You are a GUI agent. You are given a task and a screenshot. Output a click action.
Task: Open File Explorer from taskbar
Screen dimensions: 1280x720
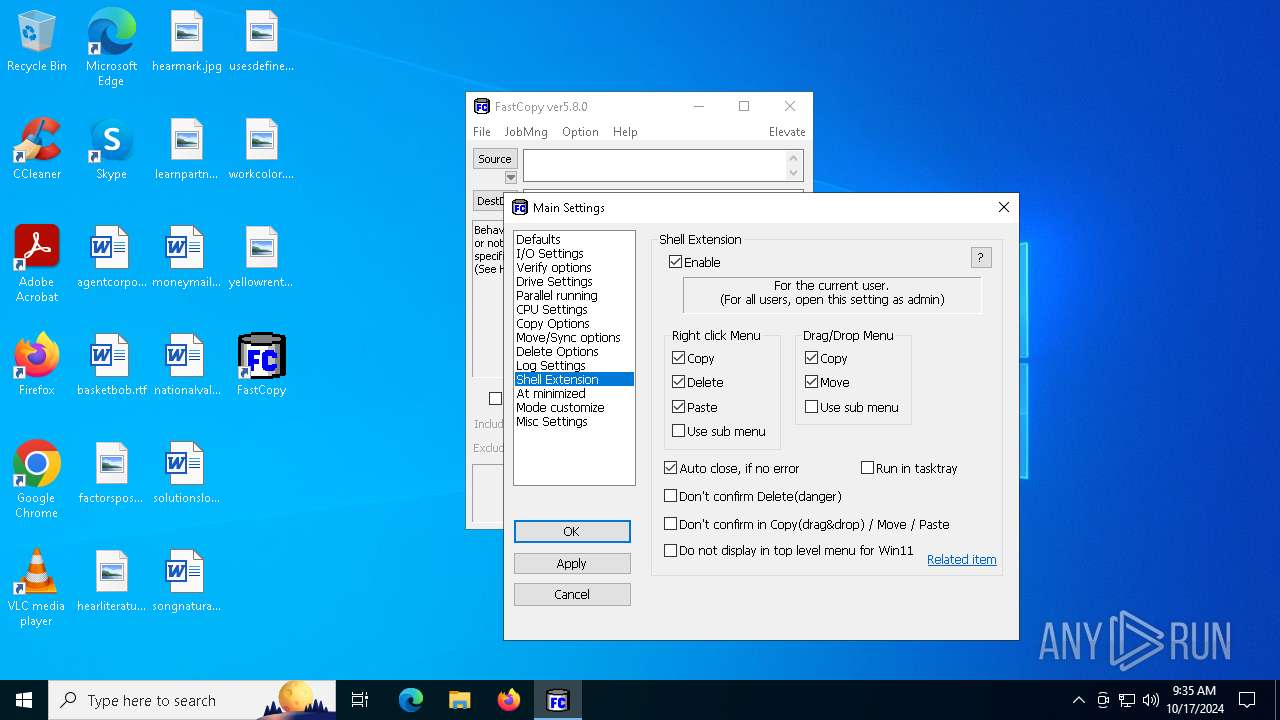(459, 700)
